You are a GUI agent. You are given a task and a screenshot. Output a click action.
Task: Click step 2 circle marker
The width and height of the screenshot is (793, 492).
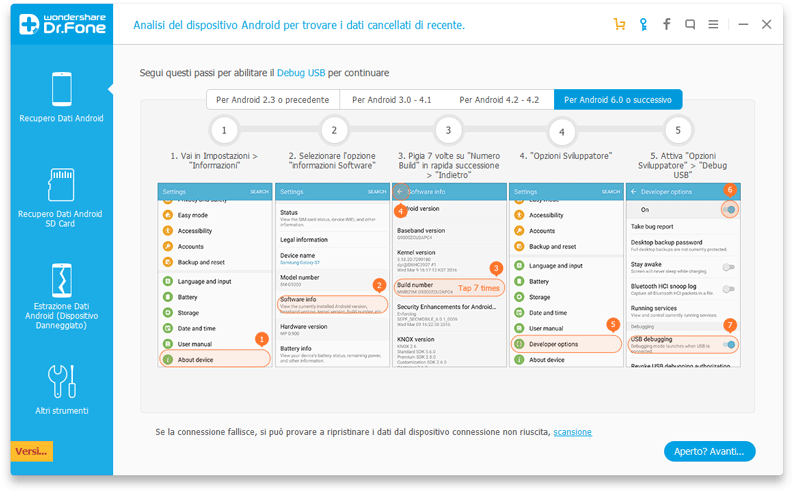pyautogui.click(x=334, y=130)
